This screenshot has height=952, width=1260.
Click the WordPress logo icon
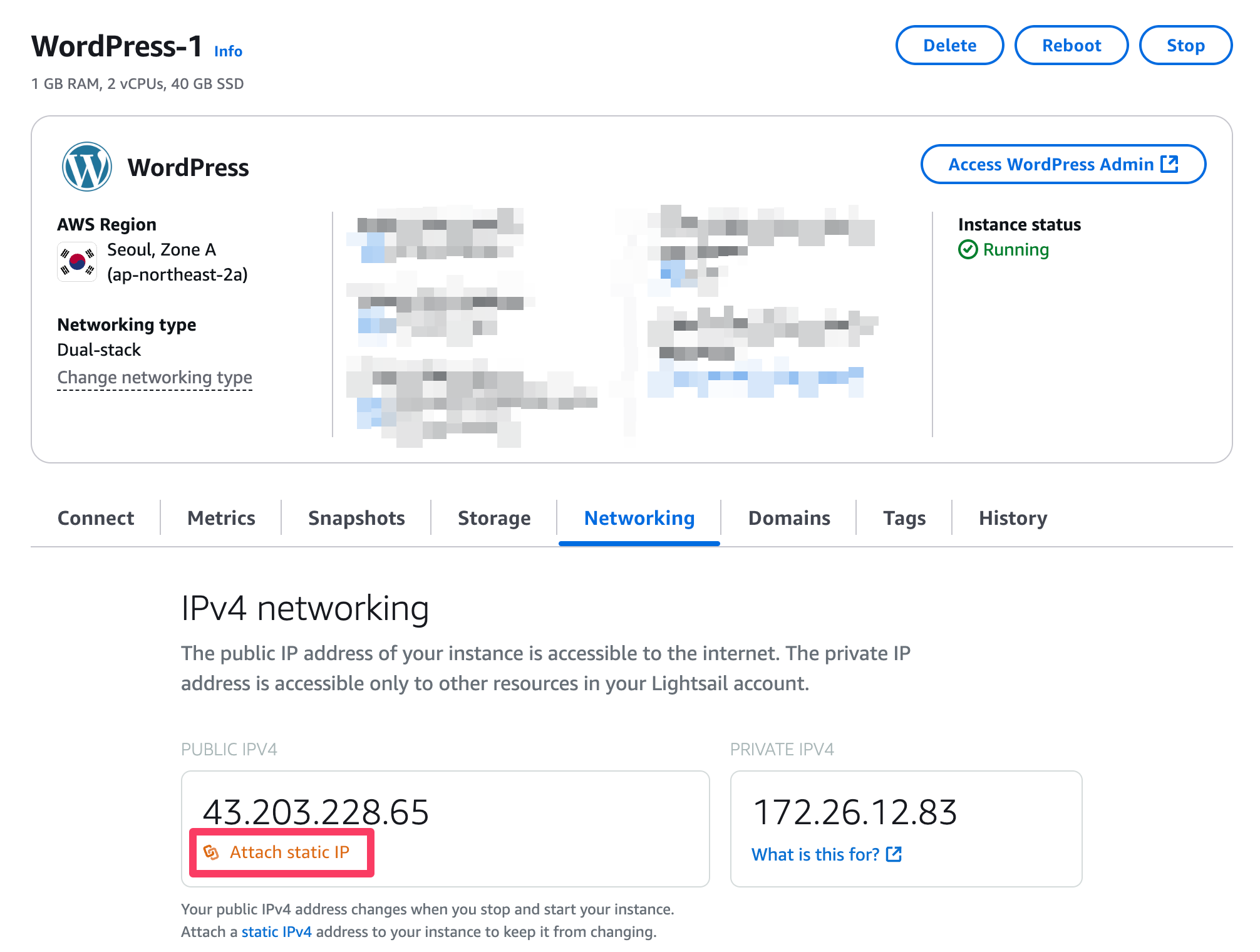tap(87, 167)
